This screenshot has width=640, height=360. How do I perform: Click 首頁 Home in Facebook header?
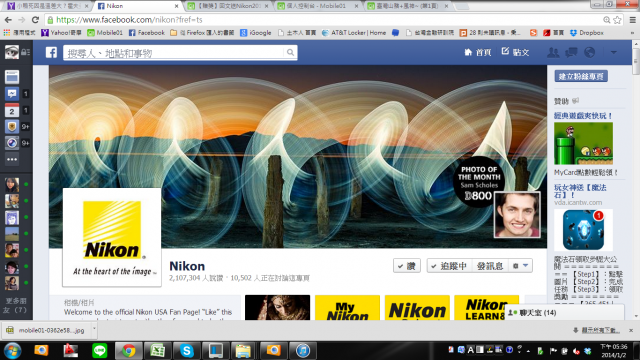(x=478, y=52)
